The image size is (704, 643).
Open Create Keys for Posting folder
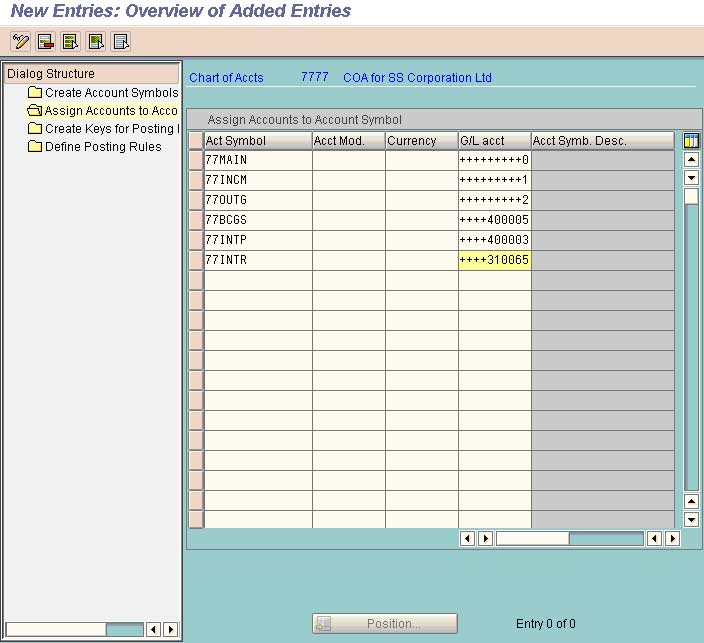click(103, 128)
